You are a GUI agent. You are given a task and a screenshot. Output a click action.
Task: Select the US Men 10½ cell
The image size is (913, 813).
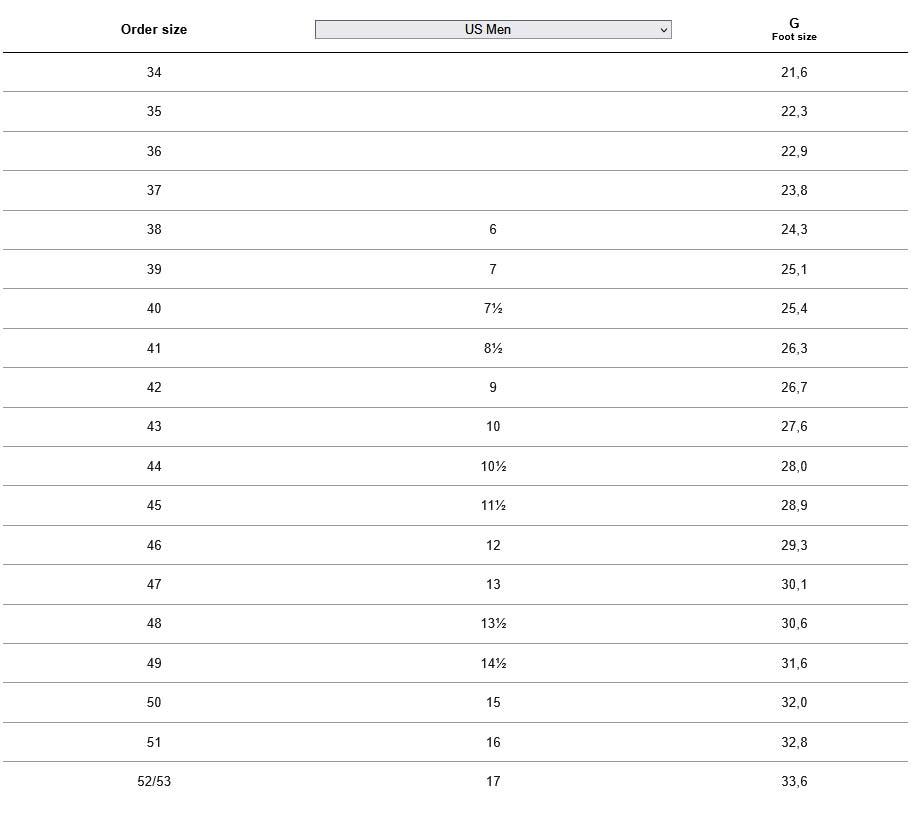(x=493, y=466)
